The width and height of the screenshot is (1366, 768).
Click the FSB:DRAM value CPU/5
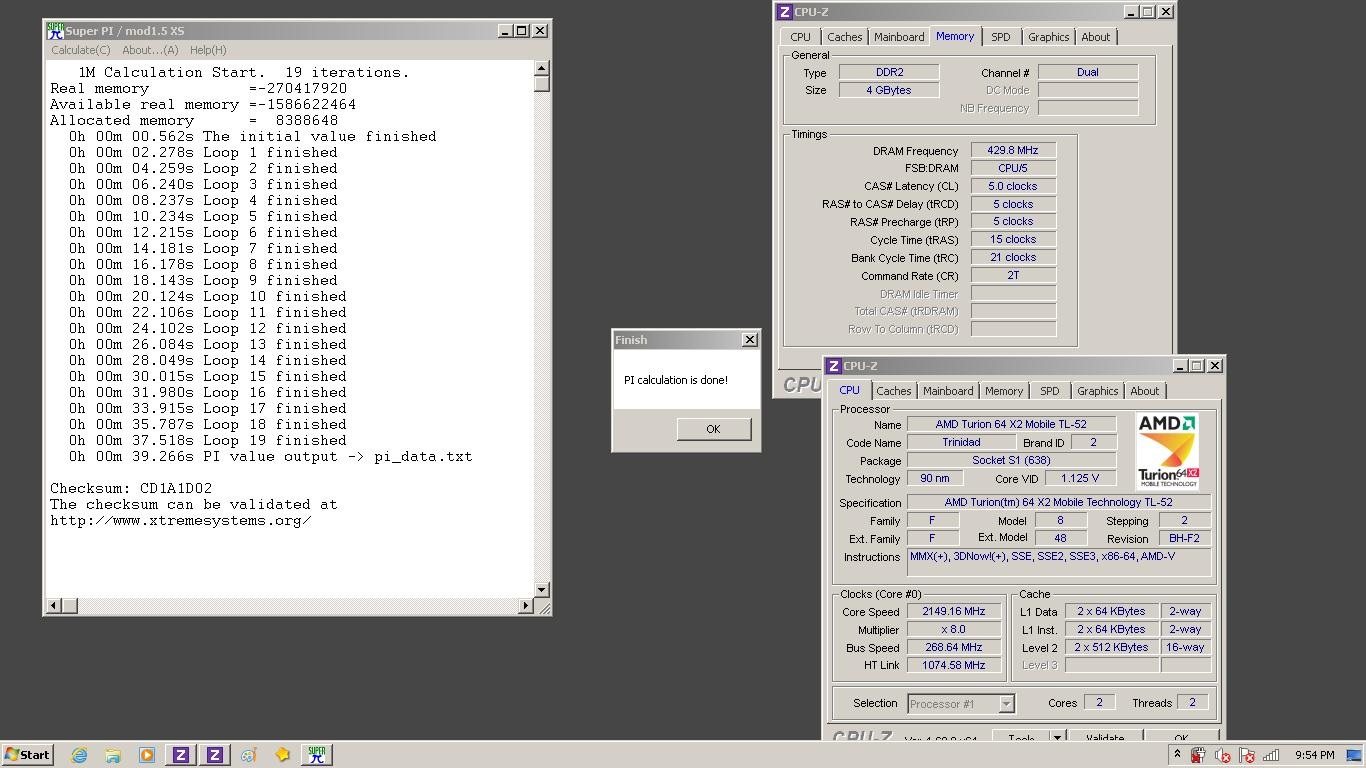tap(1013, 168)
